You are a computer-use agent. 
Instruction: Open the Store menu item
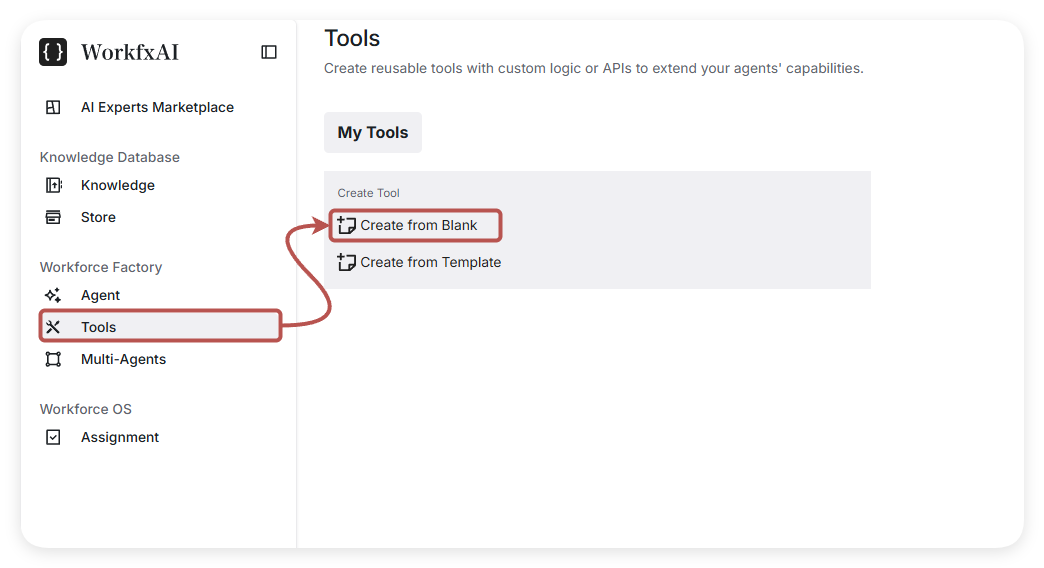coord(98,217)
